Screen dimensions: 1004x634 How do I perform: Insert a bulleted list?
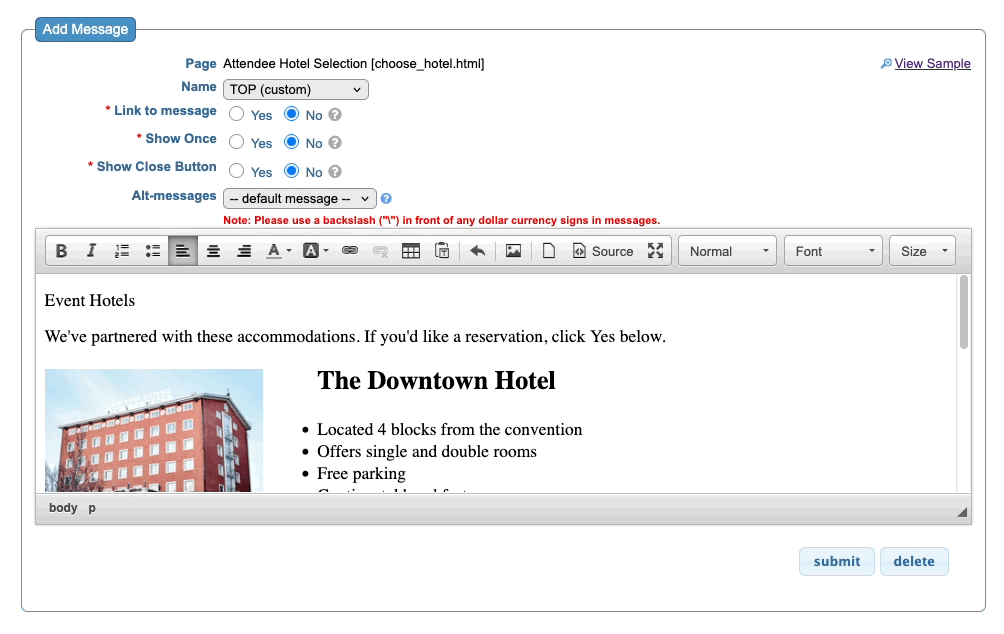coord(152,251)
